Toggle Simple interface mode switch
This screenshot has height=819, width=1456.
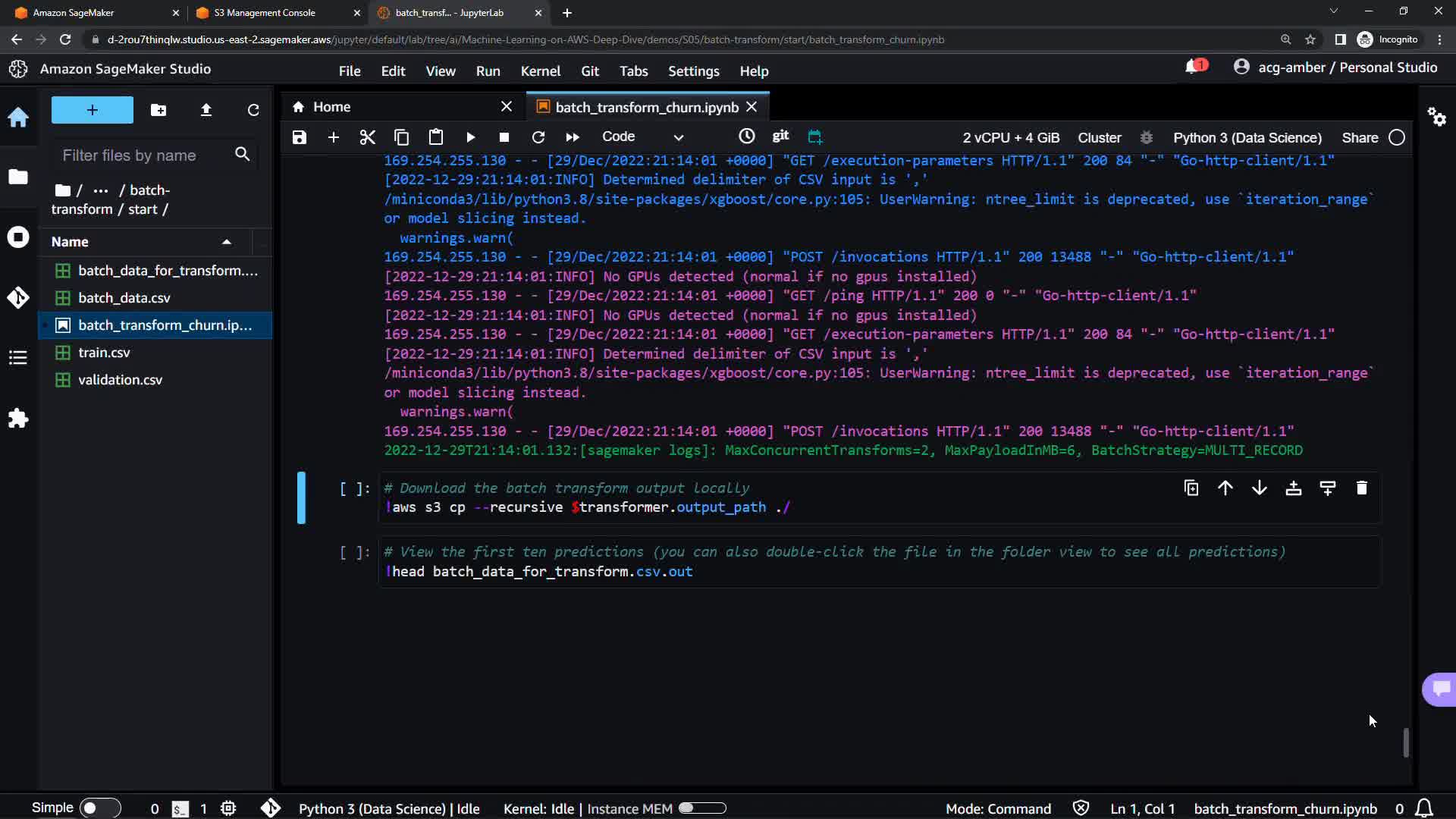pos(99,808)
